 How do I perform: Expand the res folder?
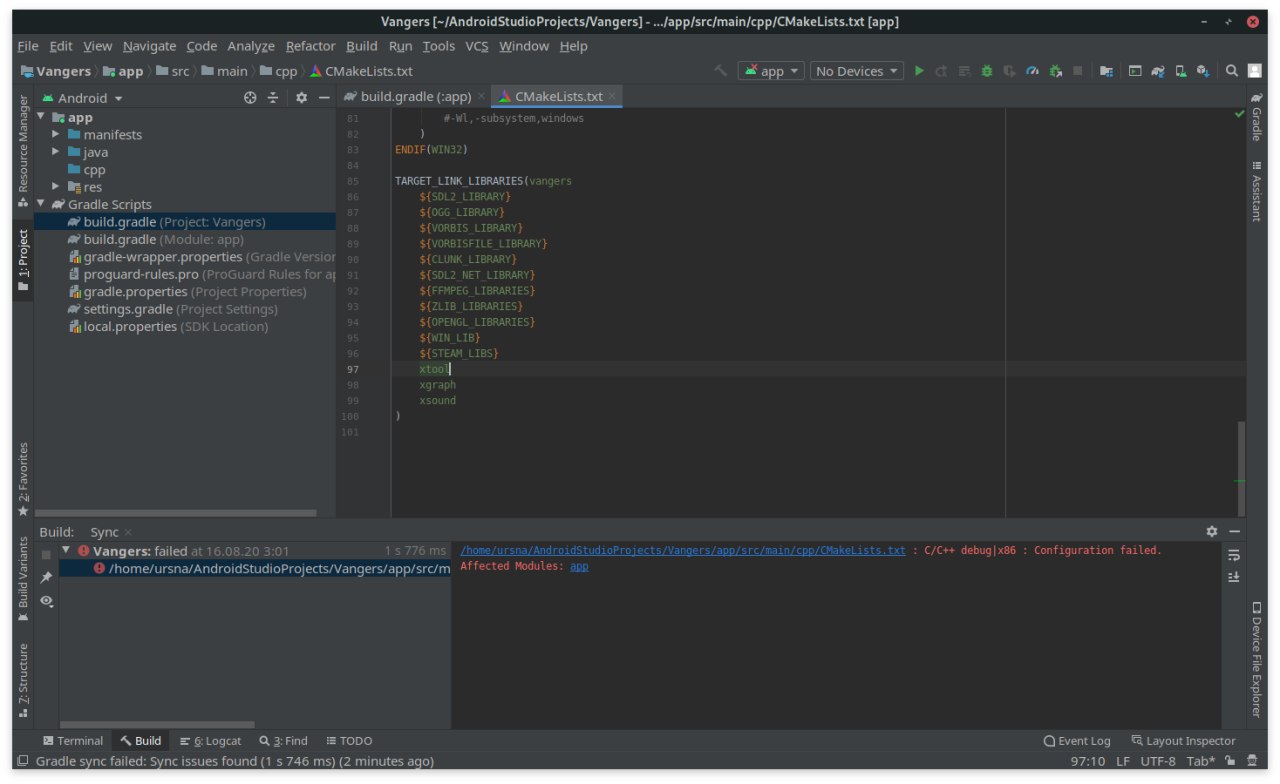coord(57,187)
